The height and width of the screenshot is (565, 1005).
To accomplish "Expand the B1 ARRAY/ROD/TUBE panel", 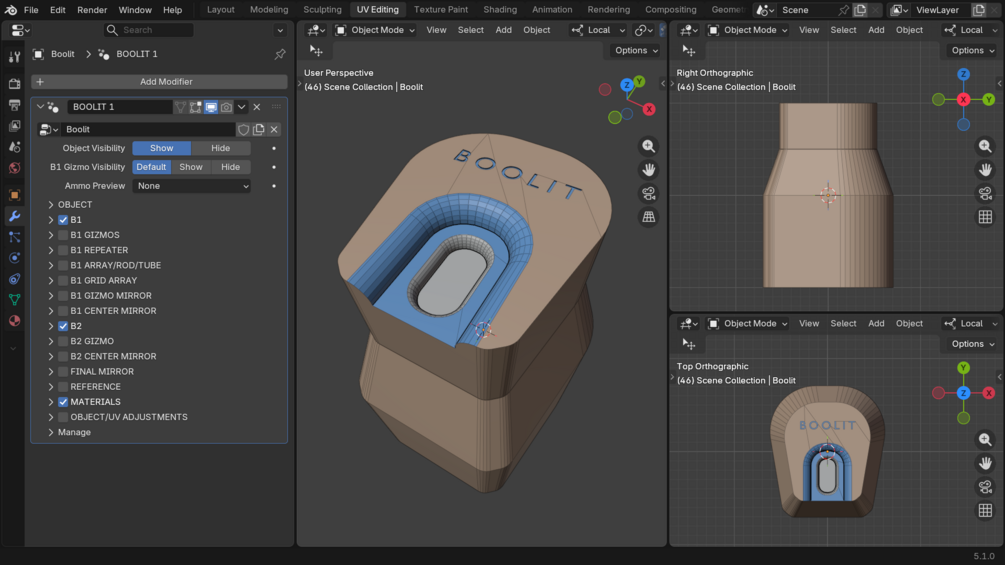I will coord(51,265).
